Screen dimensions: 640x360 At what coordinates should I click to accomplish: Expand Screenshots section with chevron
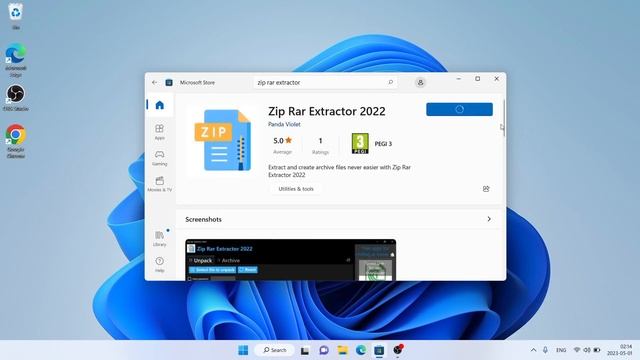pos(489,219)
